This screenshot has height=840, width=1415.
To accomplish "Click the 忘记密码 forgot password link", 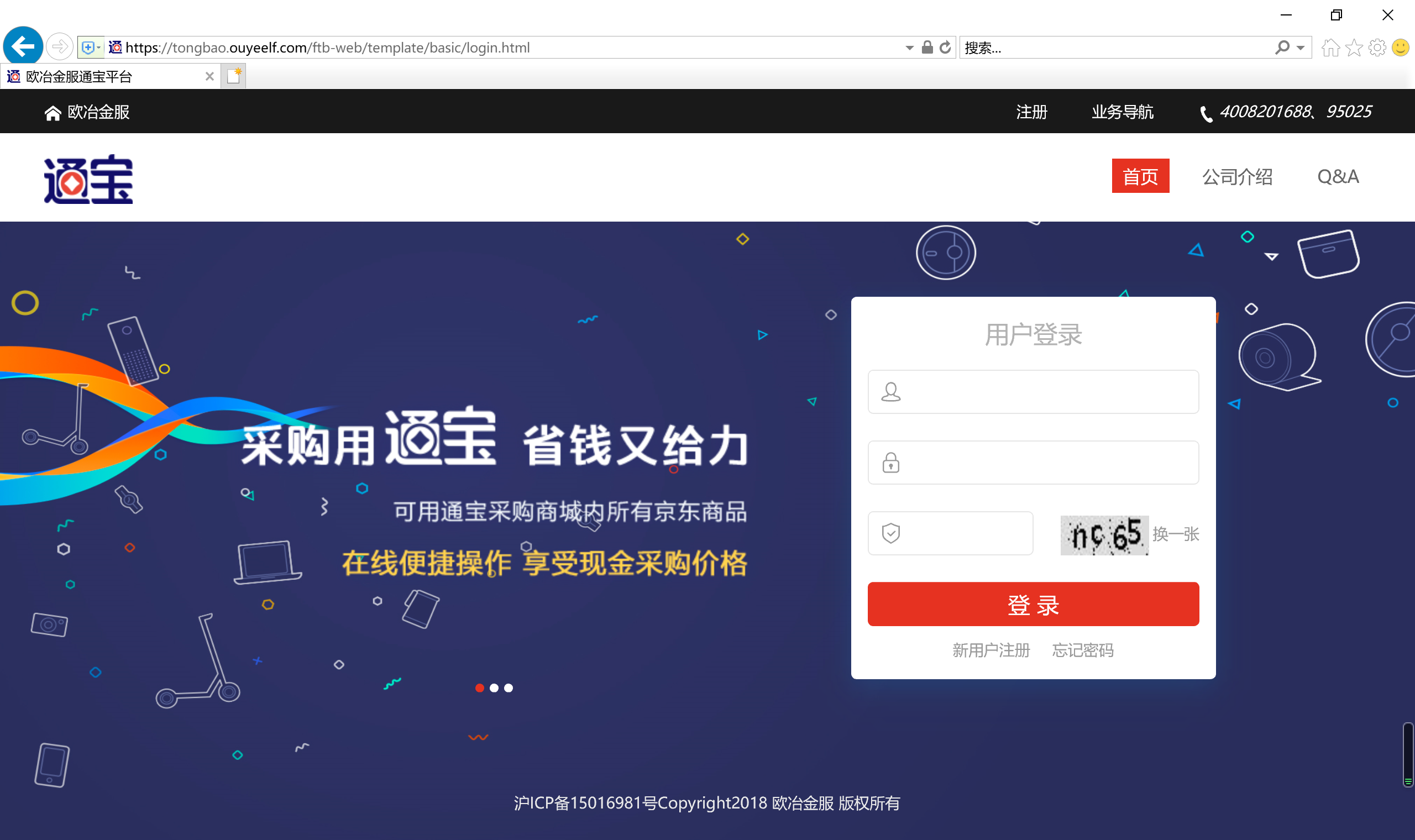I will tap(1083, 650).
